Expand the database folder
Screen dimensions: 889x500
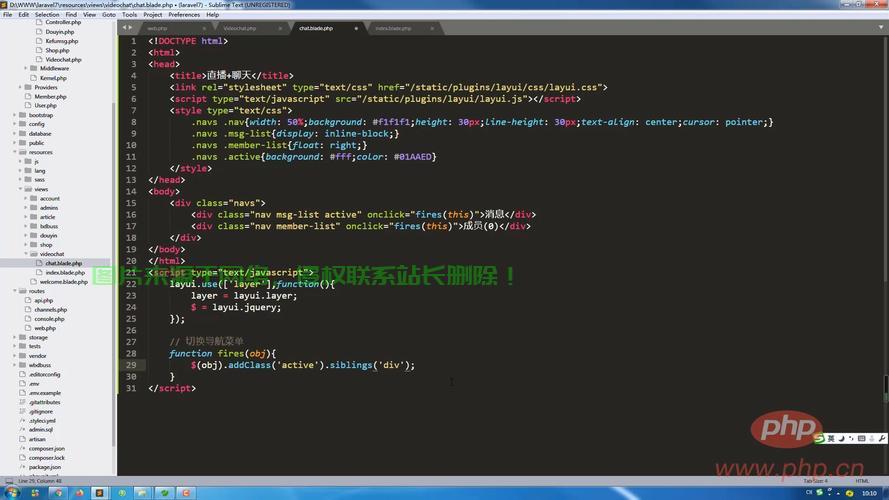tap(15, 134)
